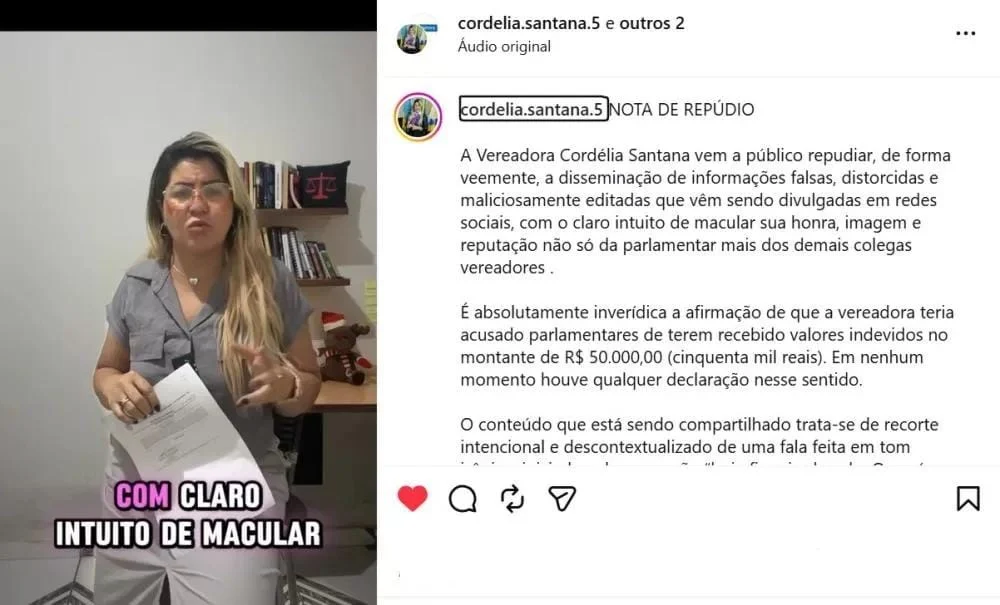This screenshot has width=1000, height=605.
Task: Open story from caption avatar with ring
Action: (x=418, y=116)
